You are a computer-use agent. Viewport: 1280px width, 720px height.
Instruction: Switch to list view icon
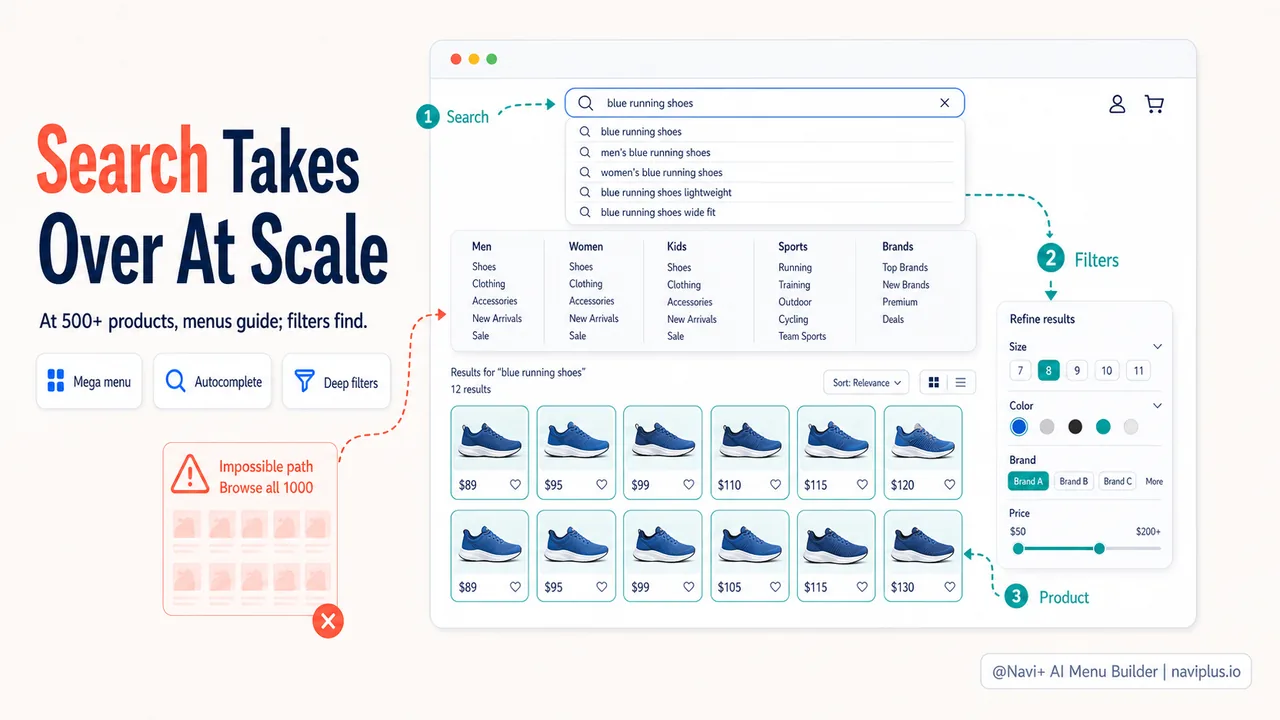961,383
